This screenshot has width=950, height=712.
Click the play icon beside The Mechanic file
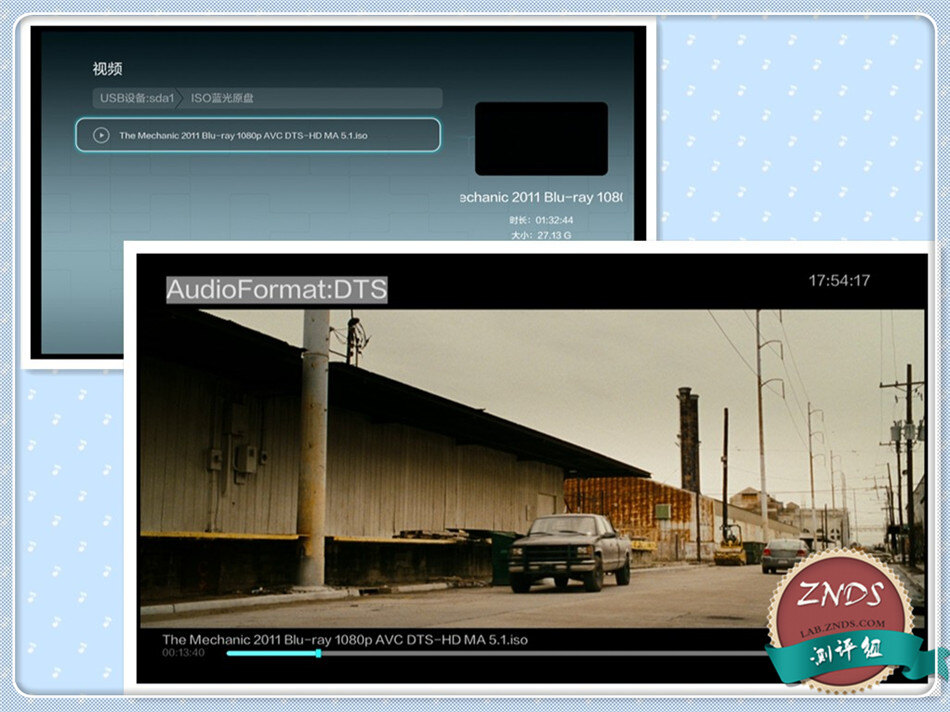(x=100, y=135)
